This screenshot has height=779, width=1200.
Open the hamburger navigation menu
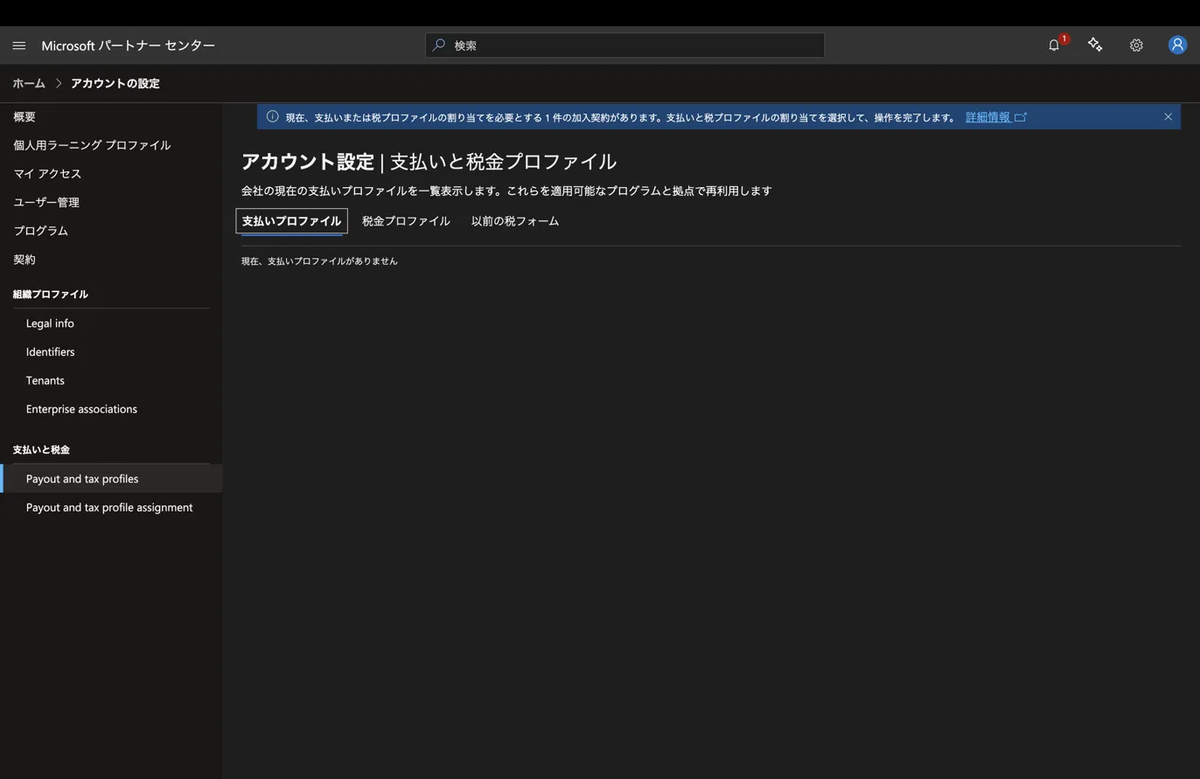(19, 46)
